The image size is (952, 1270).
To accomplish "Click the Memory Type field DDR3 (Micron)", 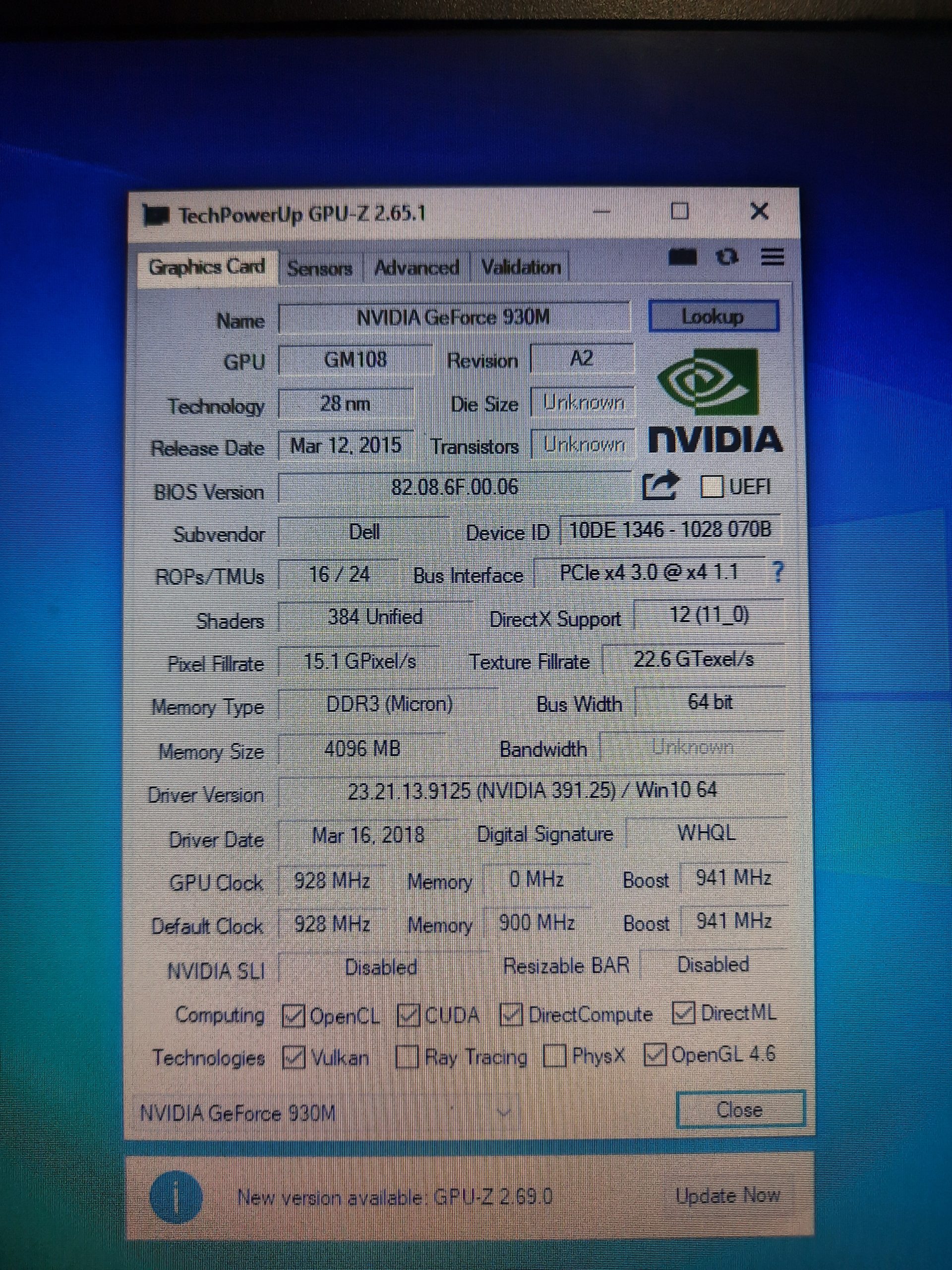I will point(389,704).
